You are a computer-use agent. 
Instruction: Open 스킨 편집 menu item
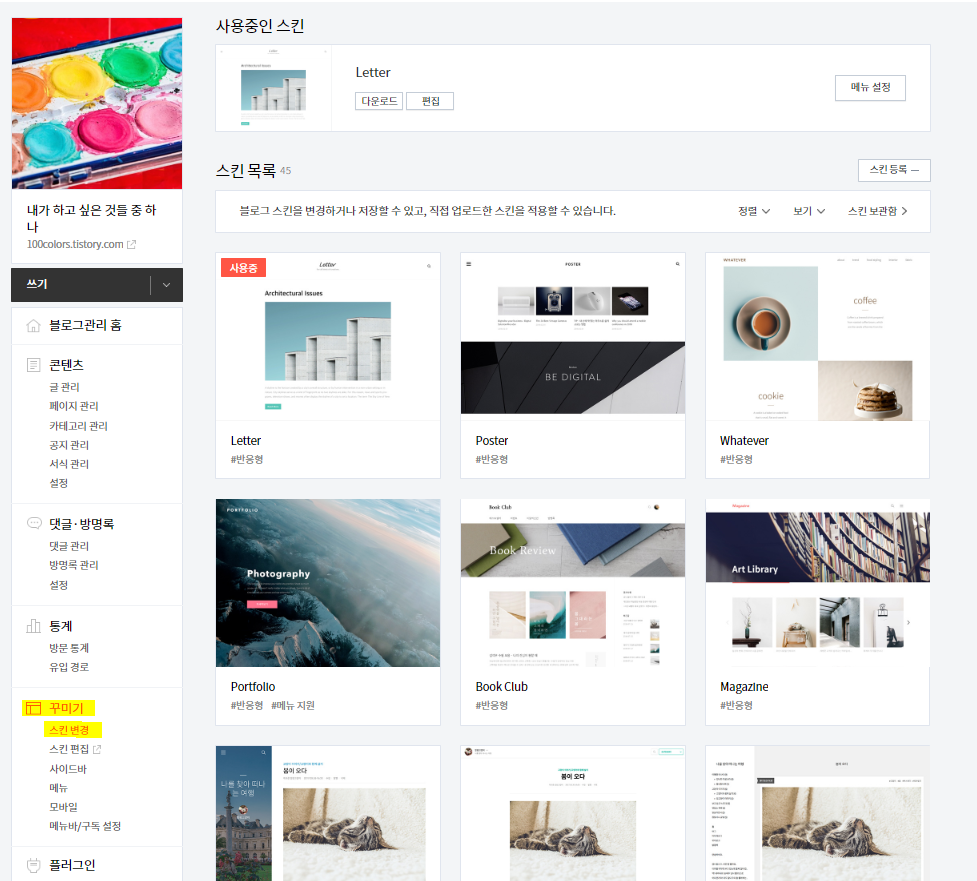(69, 749)
